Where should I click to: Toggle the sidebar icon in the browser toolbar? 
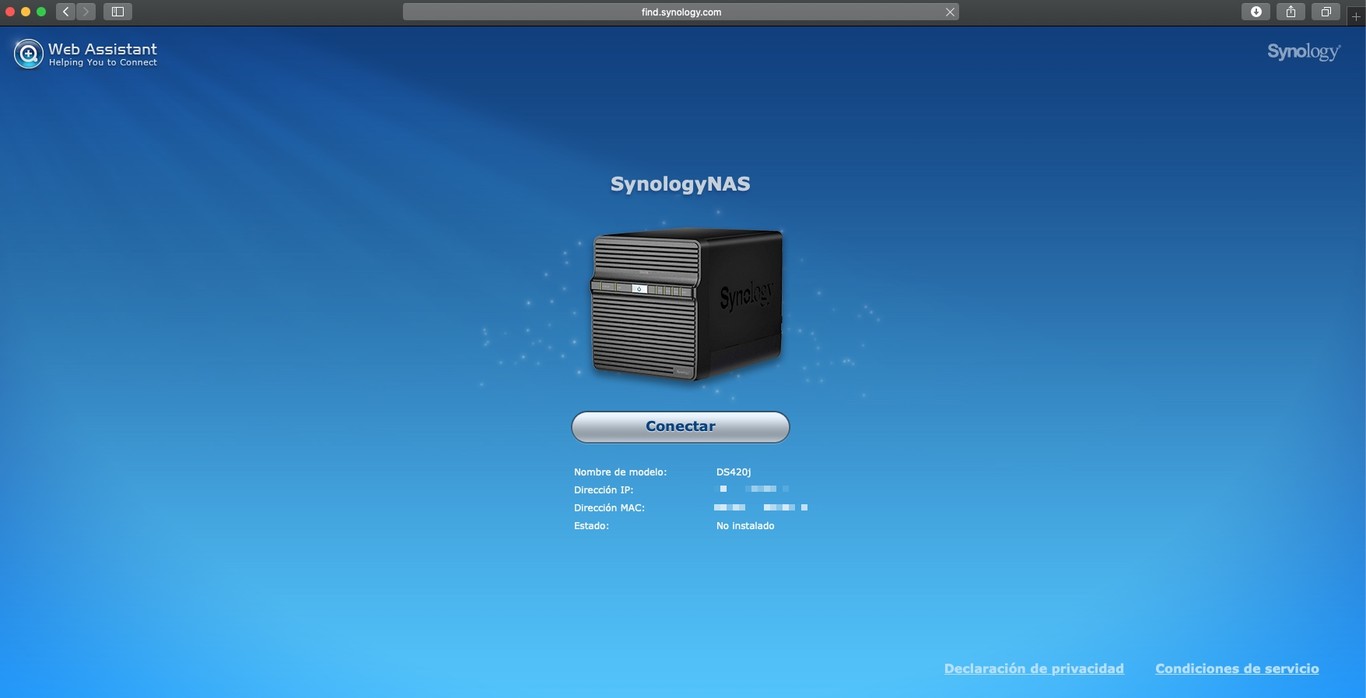[117, 11]
